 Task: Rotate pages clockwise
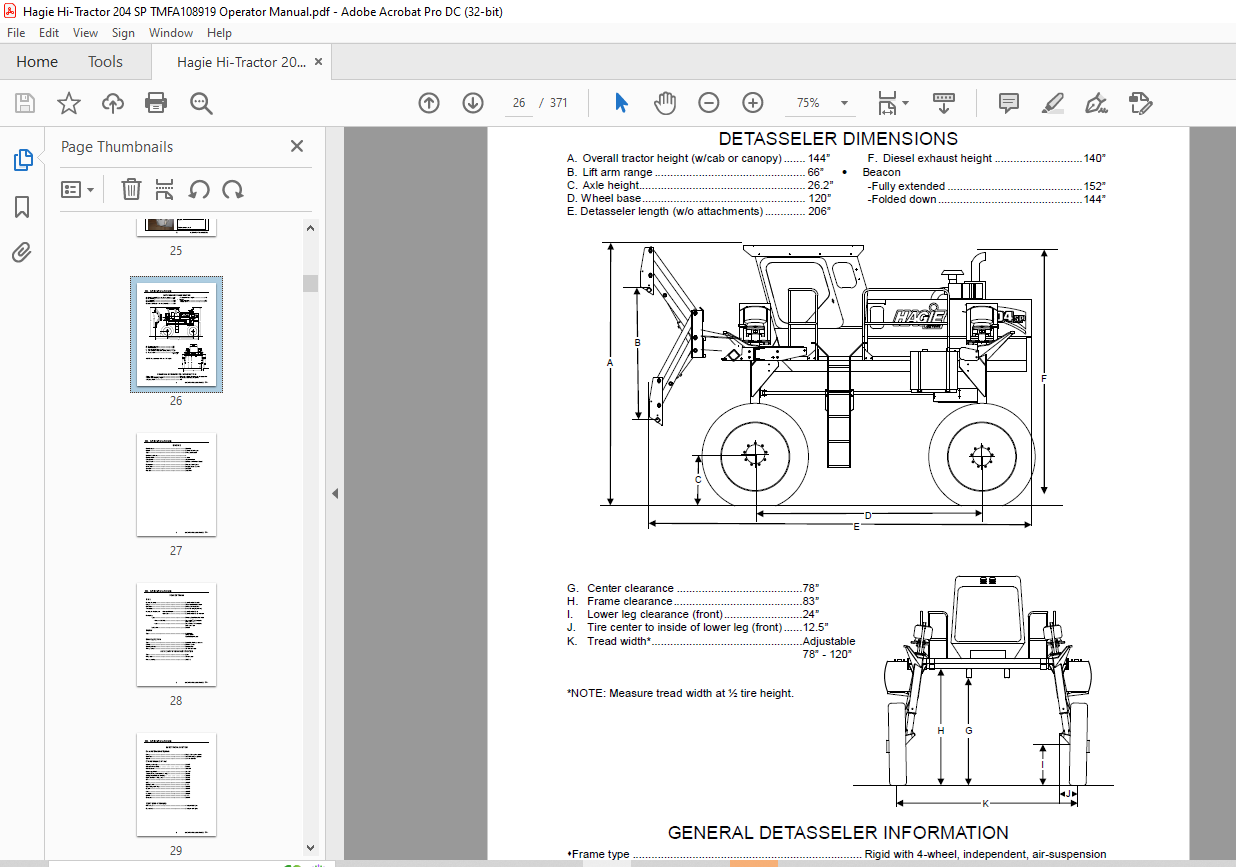[233, 189]
